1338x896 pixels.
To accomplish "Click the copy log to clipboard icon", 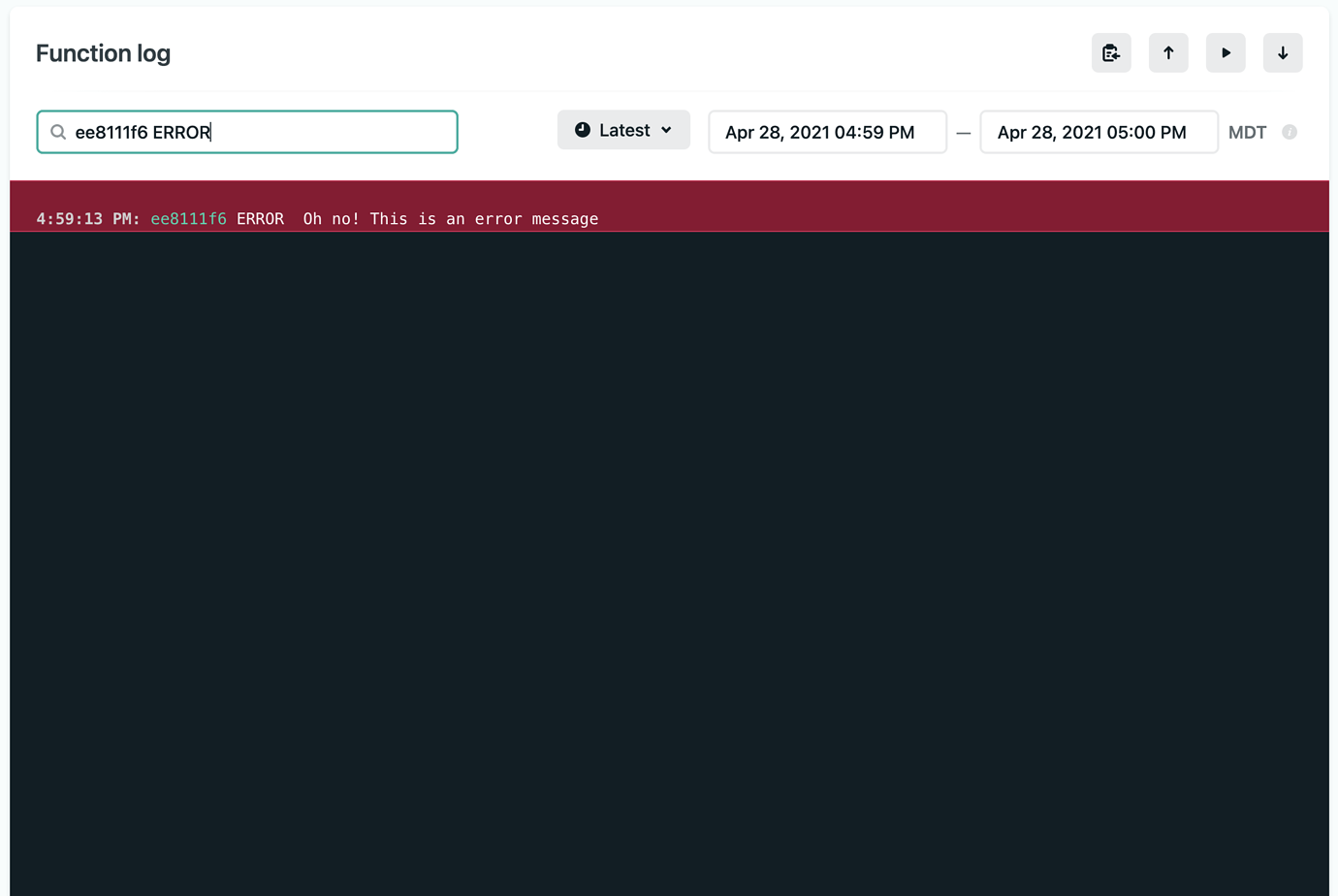I will [x=1111, y=53].
